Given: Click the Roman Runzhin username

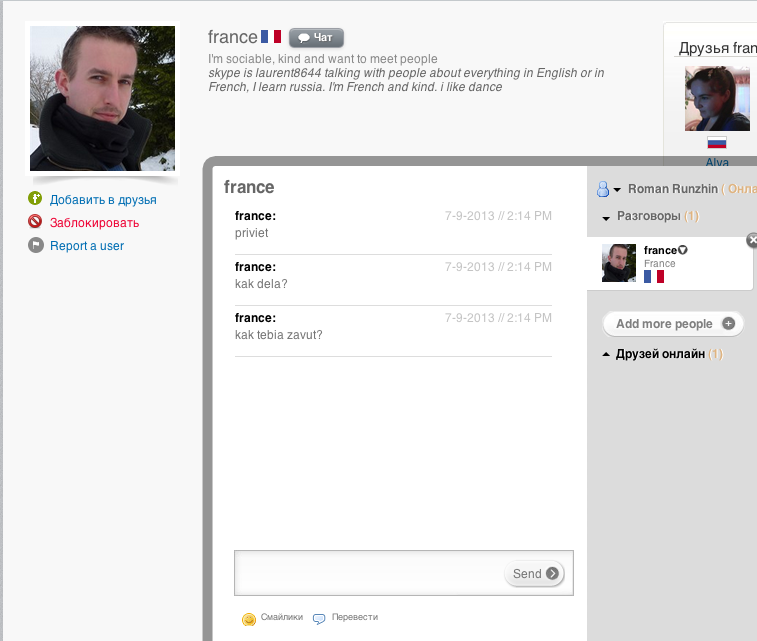Looking at the screenshot, I should pos(673,189).
